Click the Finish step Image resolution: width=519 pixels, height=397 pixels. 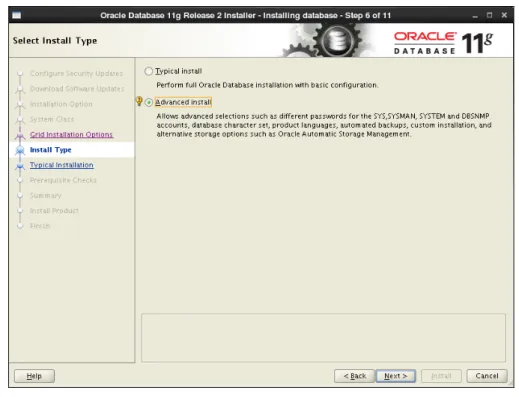pyautogui.click(x=40, y=226)
